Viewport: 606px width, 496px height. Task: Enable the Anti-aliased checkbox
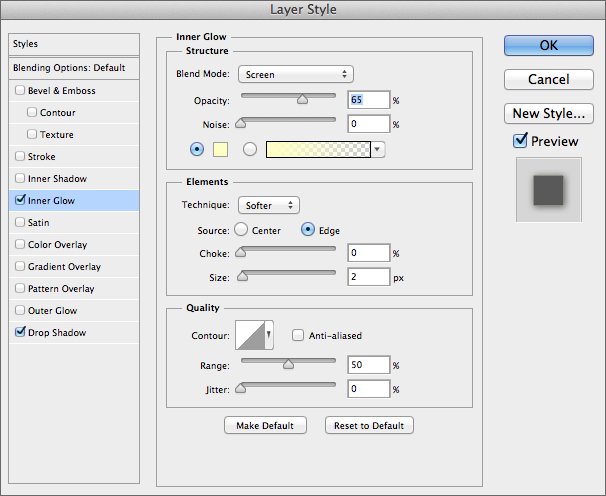coord(298,336)
